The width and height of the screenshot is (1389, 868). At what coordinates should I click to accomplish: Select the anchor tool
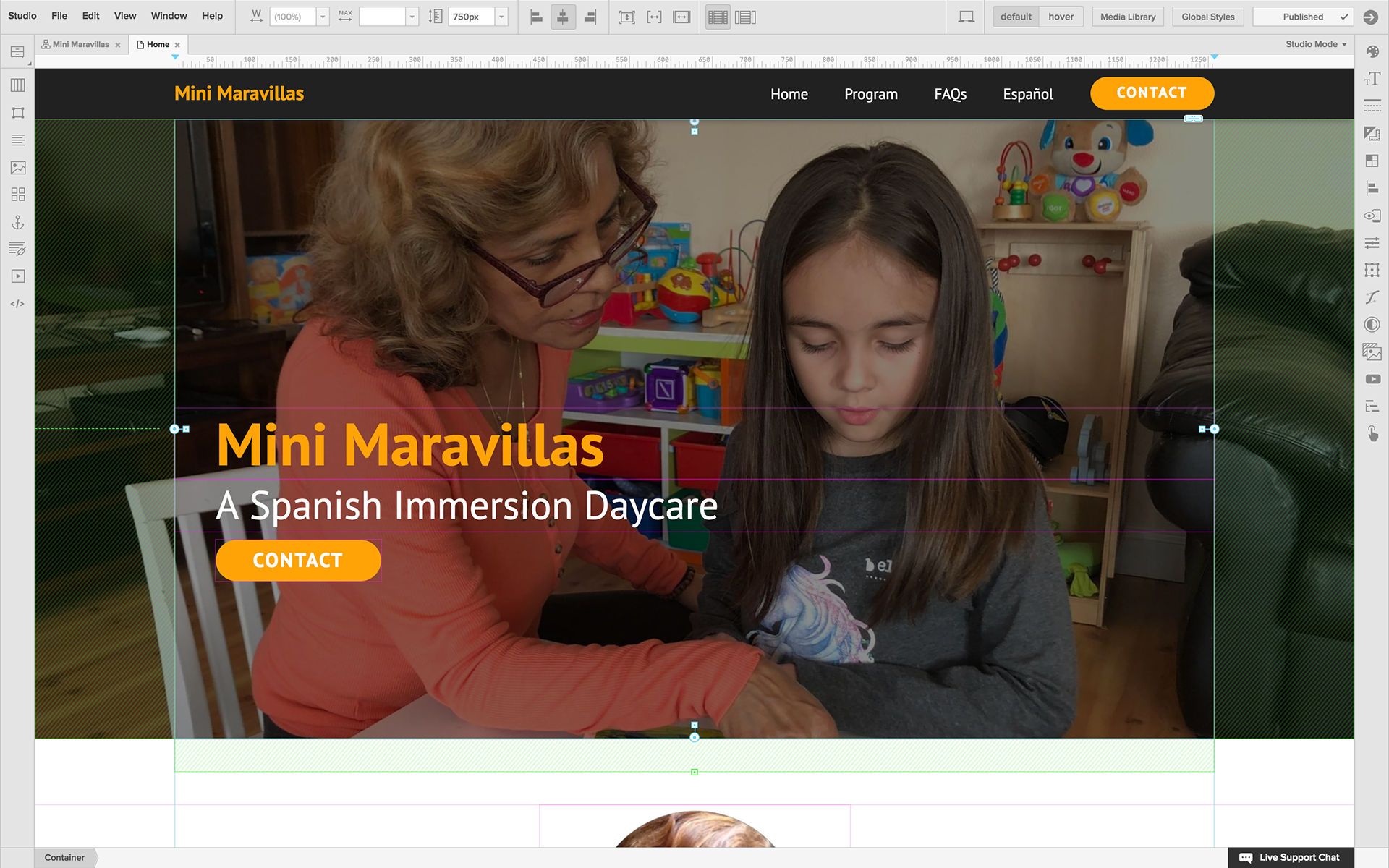pos(18,223)
